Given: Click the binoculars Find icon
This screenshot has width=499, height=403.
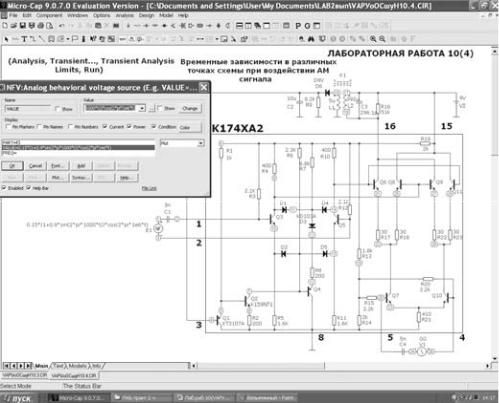Looking at the screenshot, I should [311, 39].
